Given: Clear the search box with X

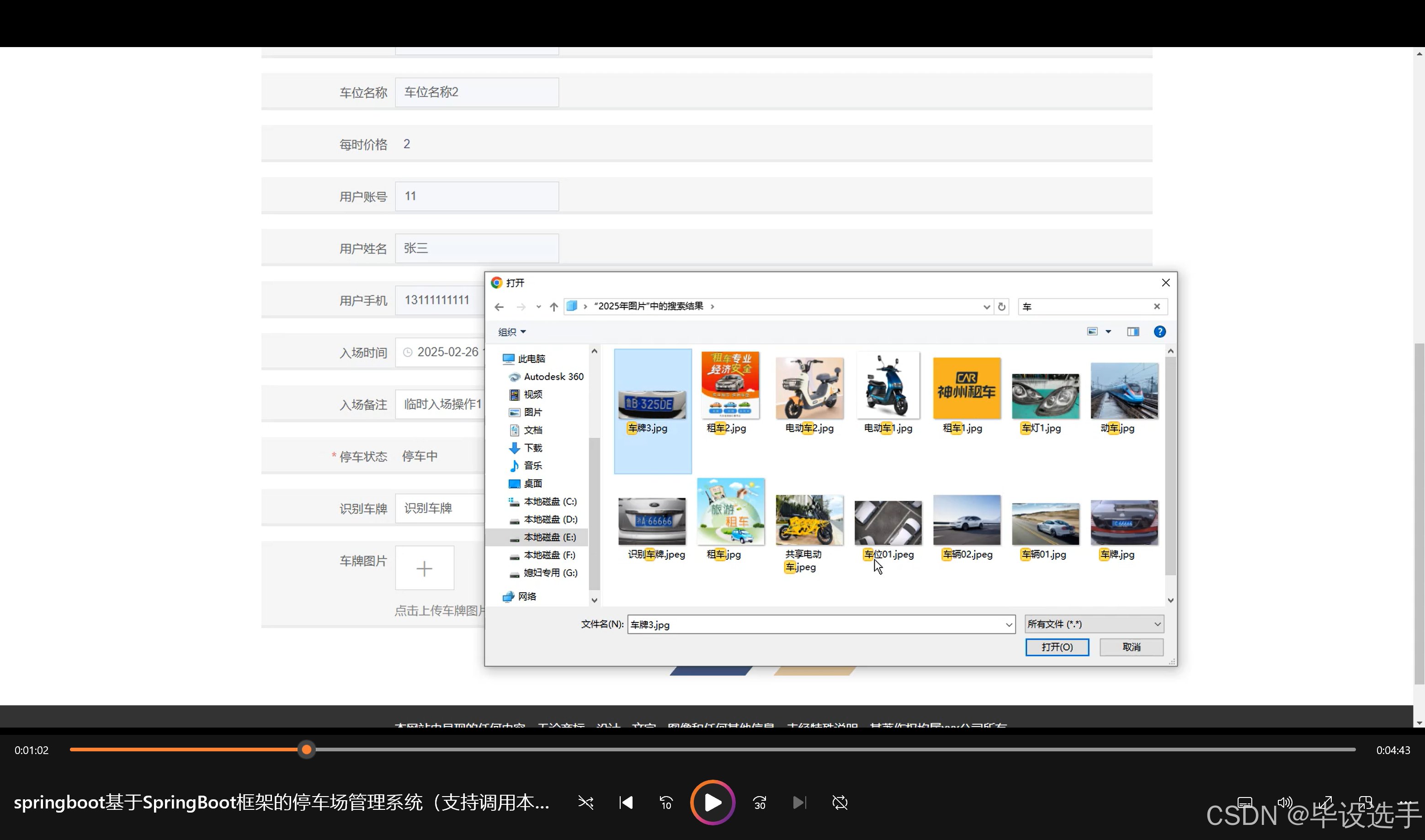Looking at the screenshot, I should 1157,306.
